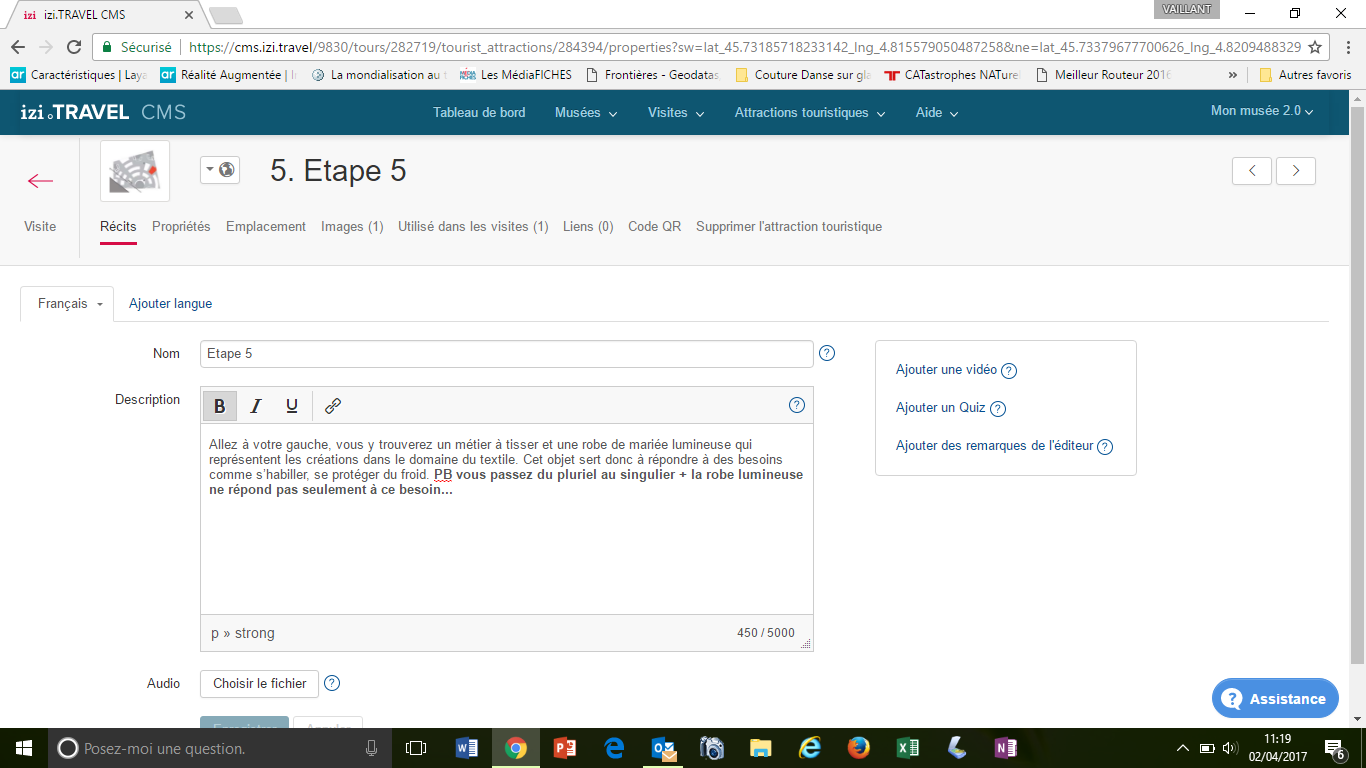The width and height of the screenshot is (1366, 768).
Task: Open the Emplacement tab
Action: 266,227
